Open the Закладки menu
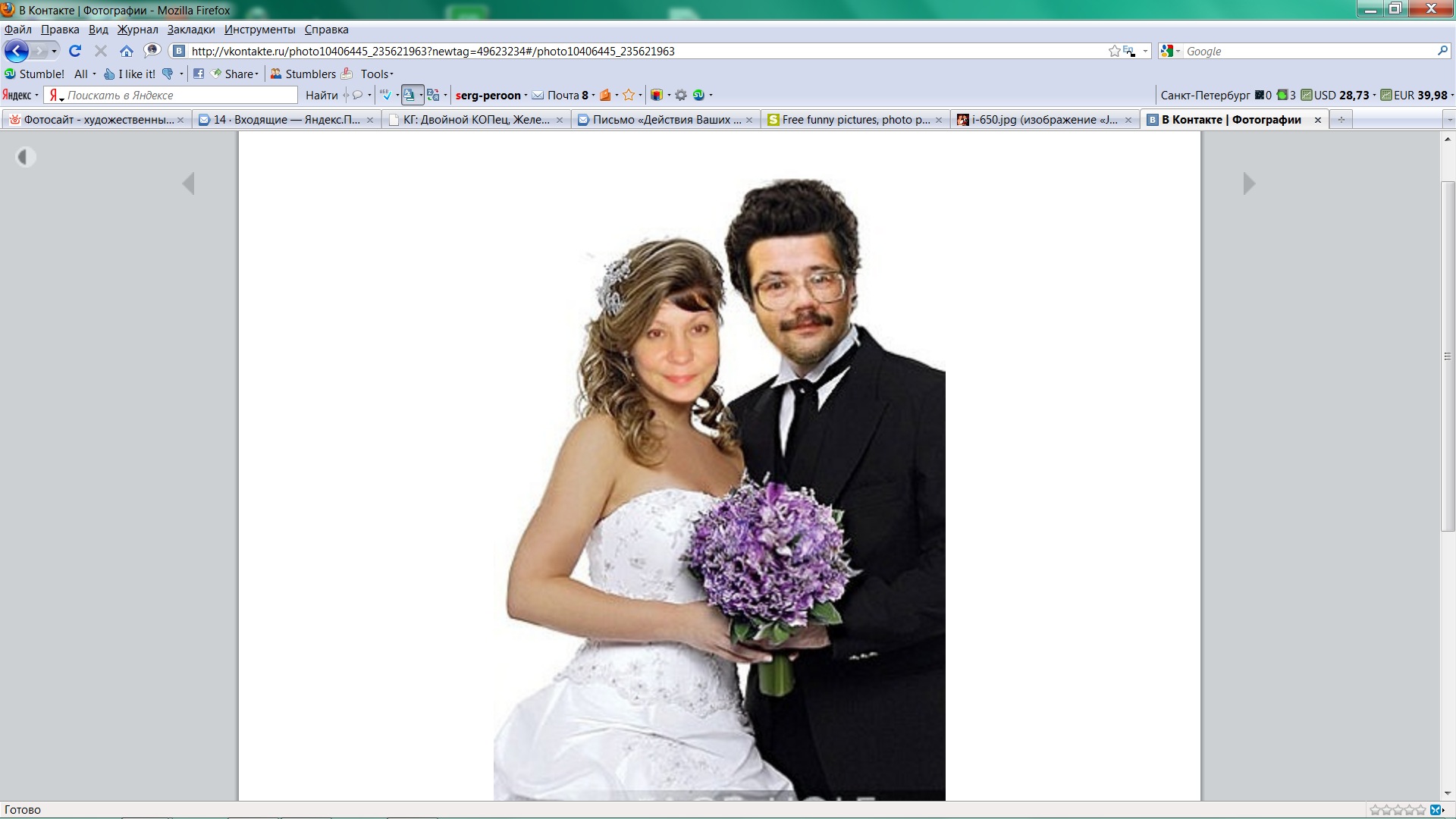The image size is (1456, 819). (x=190, y=30)
